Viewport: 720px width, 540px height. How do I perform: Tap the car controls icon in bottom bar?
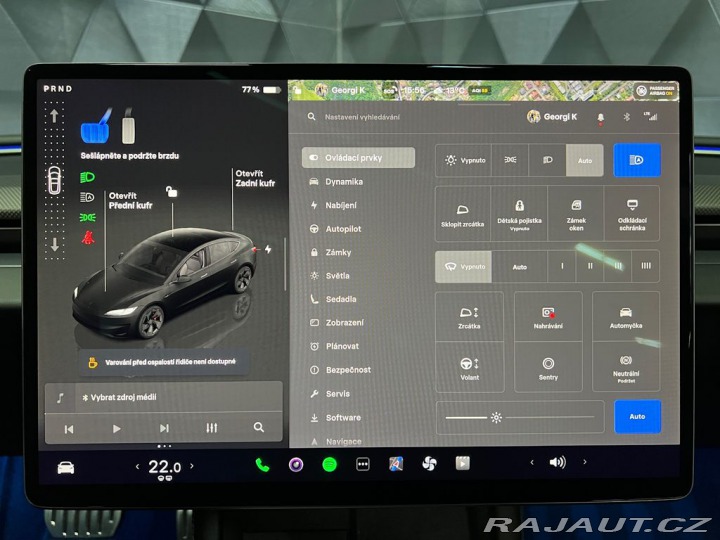click(66, 468)
